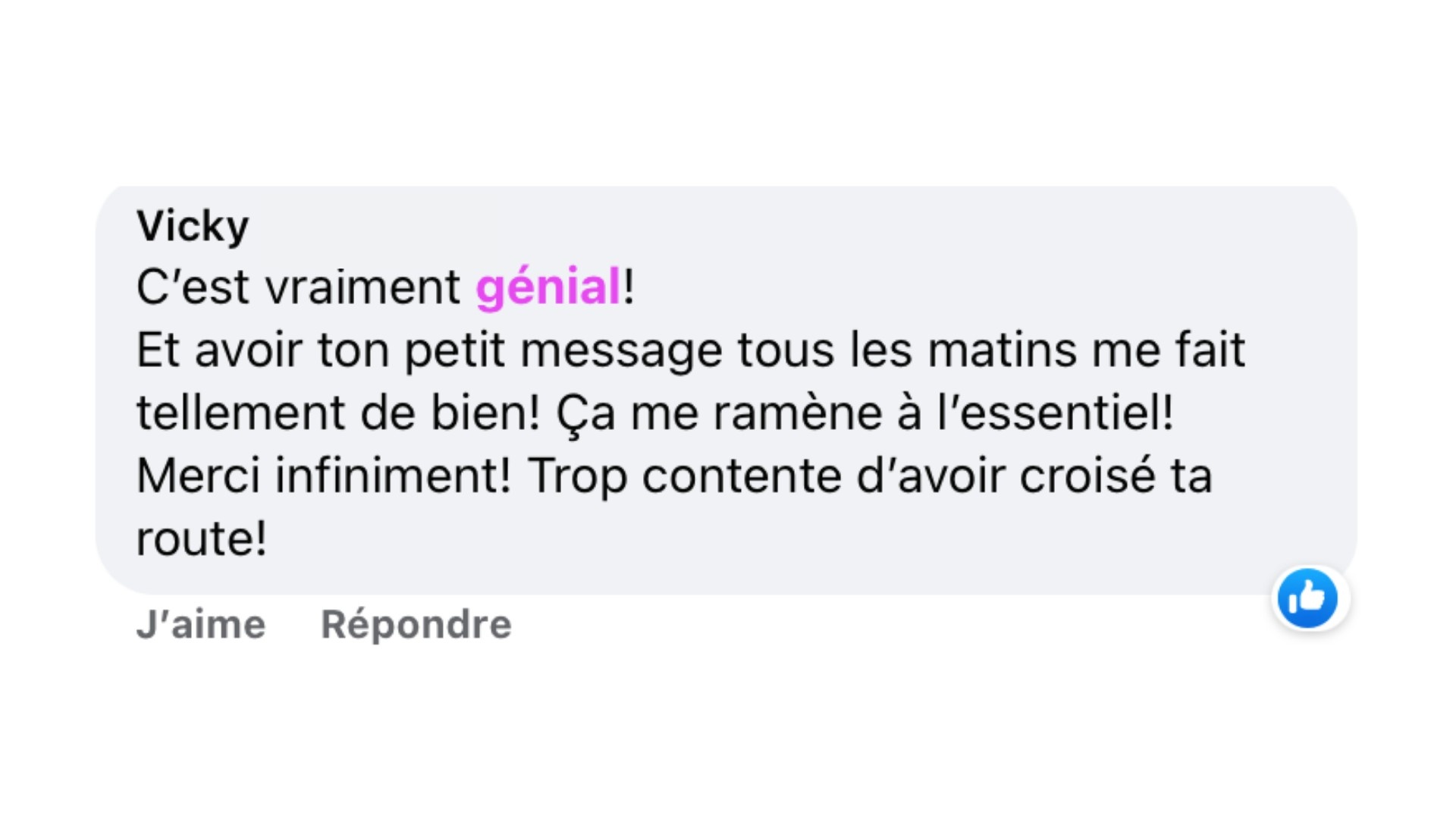Click the word "l'essentiel!"

click(x=1056, y=413)
